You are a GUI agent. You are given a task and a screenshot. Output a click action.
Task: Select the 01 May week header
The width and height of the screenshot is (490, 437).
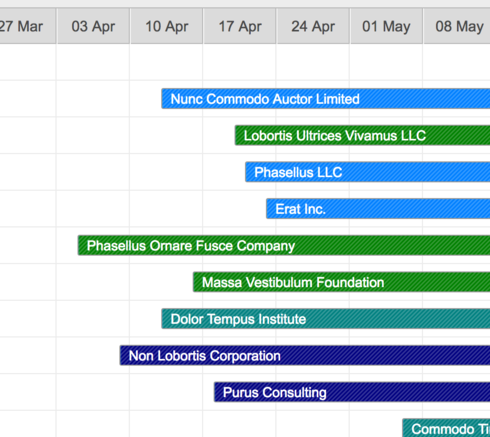[x=386, y=26]
